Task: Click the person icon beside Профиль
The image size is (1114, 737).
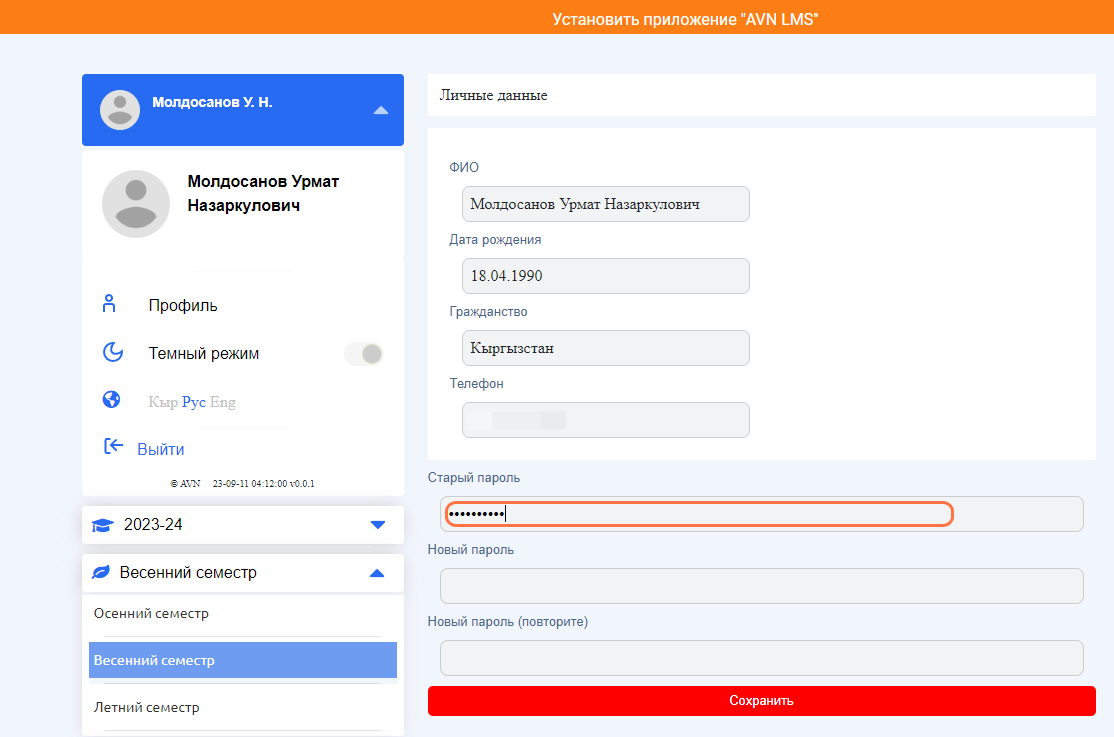Action: pos(111,305)
